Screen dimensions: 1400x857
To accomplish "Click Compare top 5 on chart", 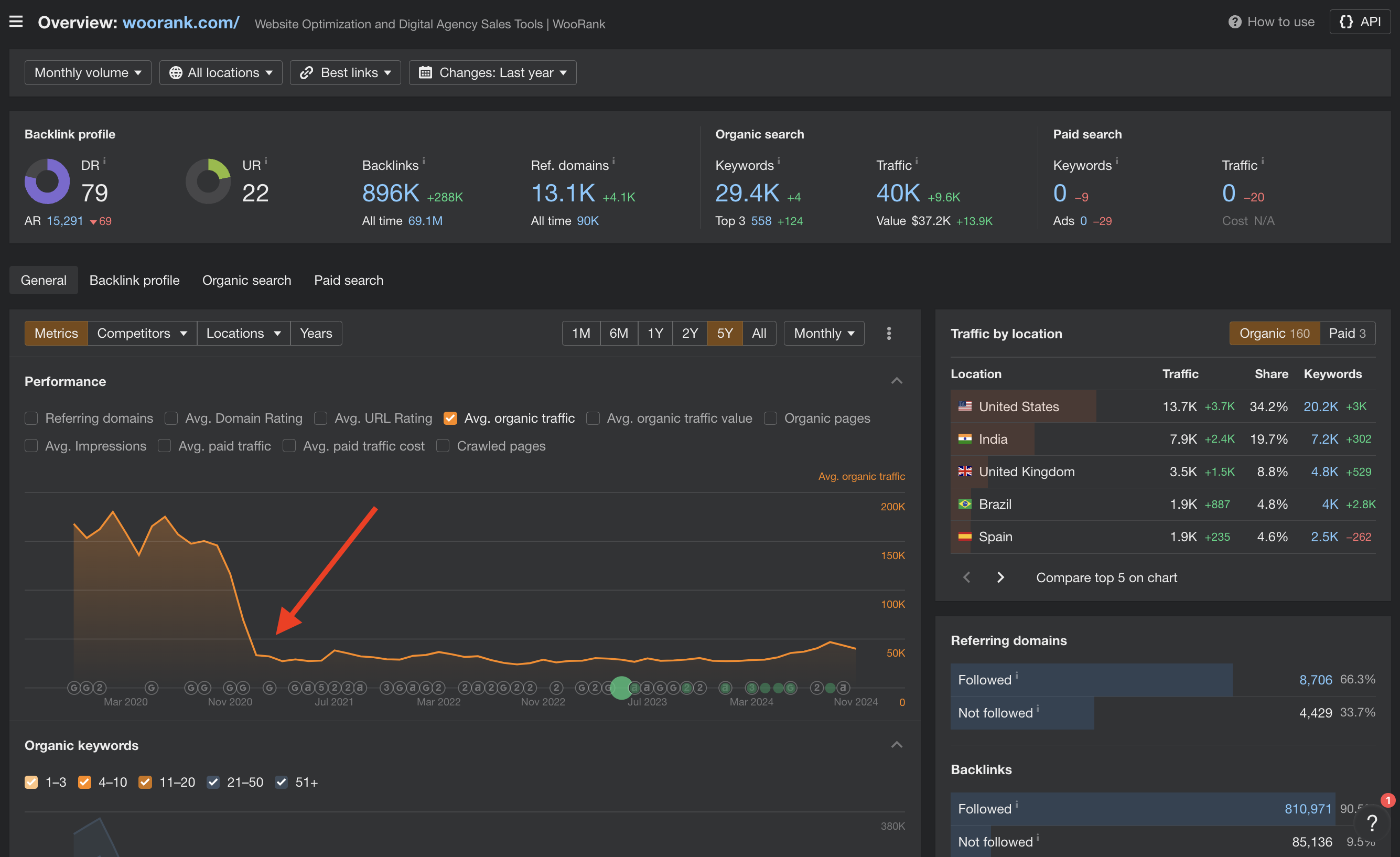I will pyautogui.click(x=1106, y=577).
